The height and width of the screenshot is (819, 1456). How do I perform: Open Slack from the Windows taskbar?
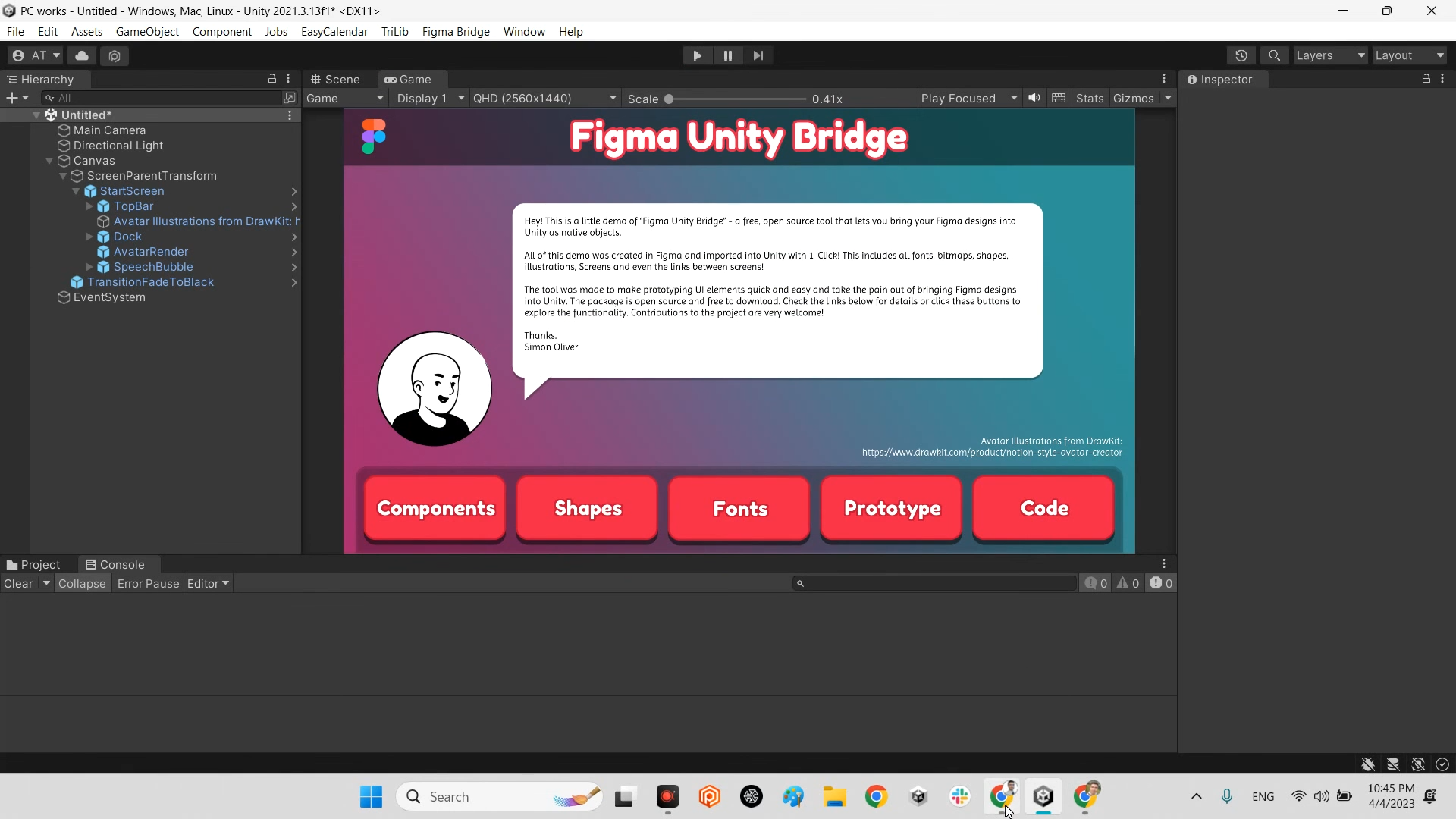(x=960, y=796)
